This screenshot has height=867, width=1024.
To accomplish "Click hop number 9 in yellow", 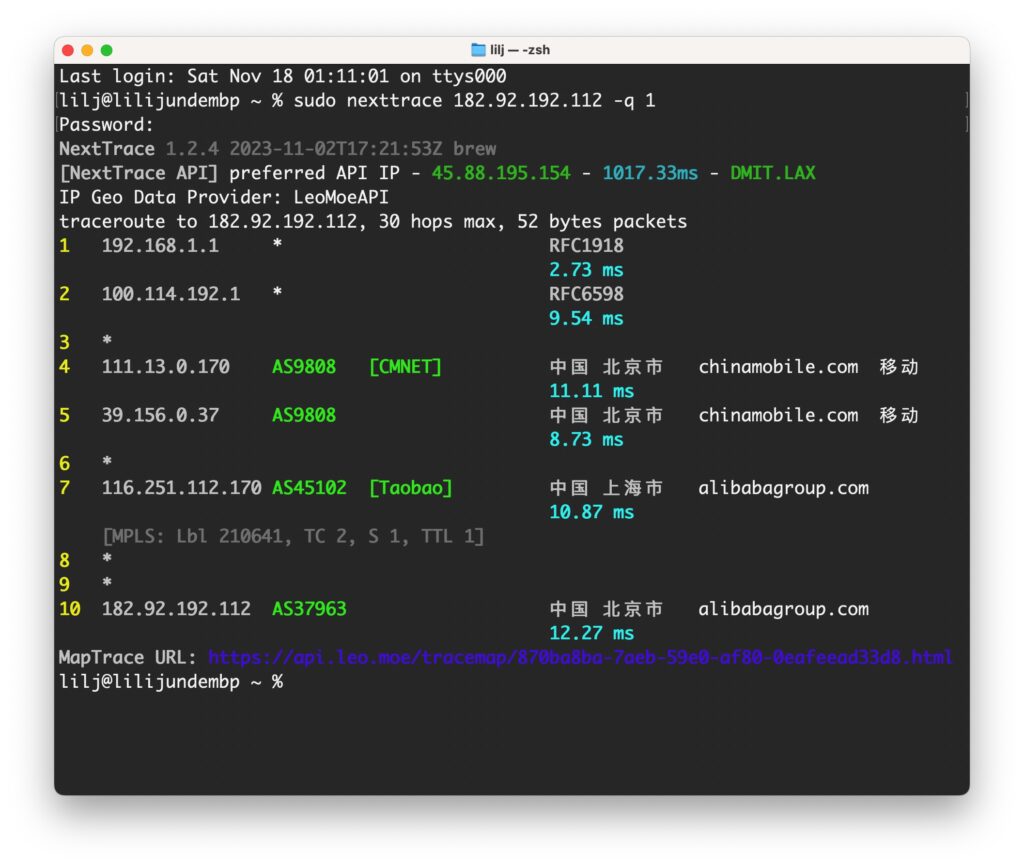I will click(x=64, y=583).
